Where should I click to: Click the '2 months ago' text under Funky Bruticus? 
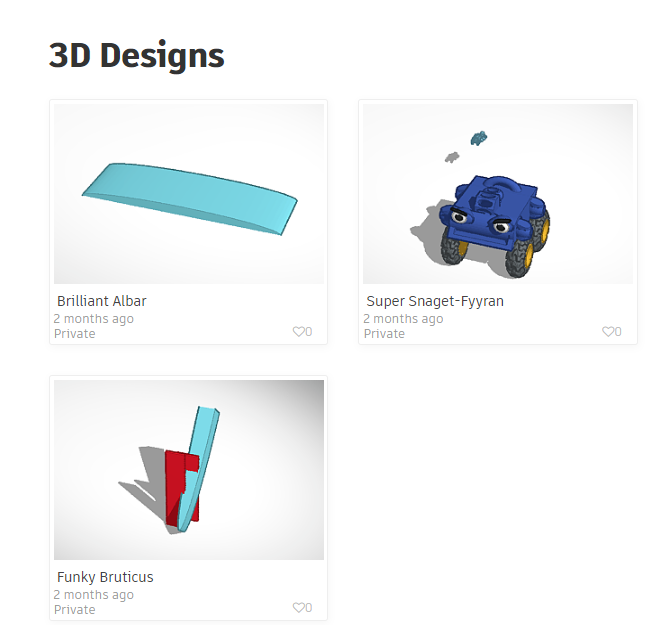click(94, 595)
